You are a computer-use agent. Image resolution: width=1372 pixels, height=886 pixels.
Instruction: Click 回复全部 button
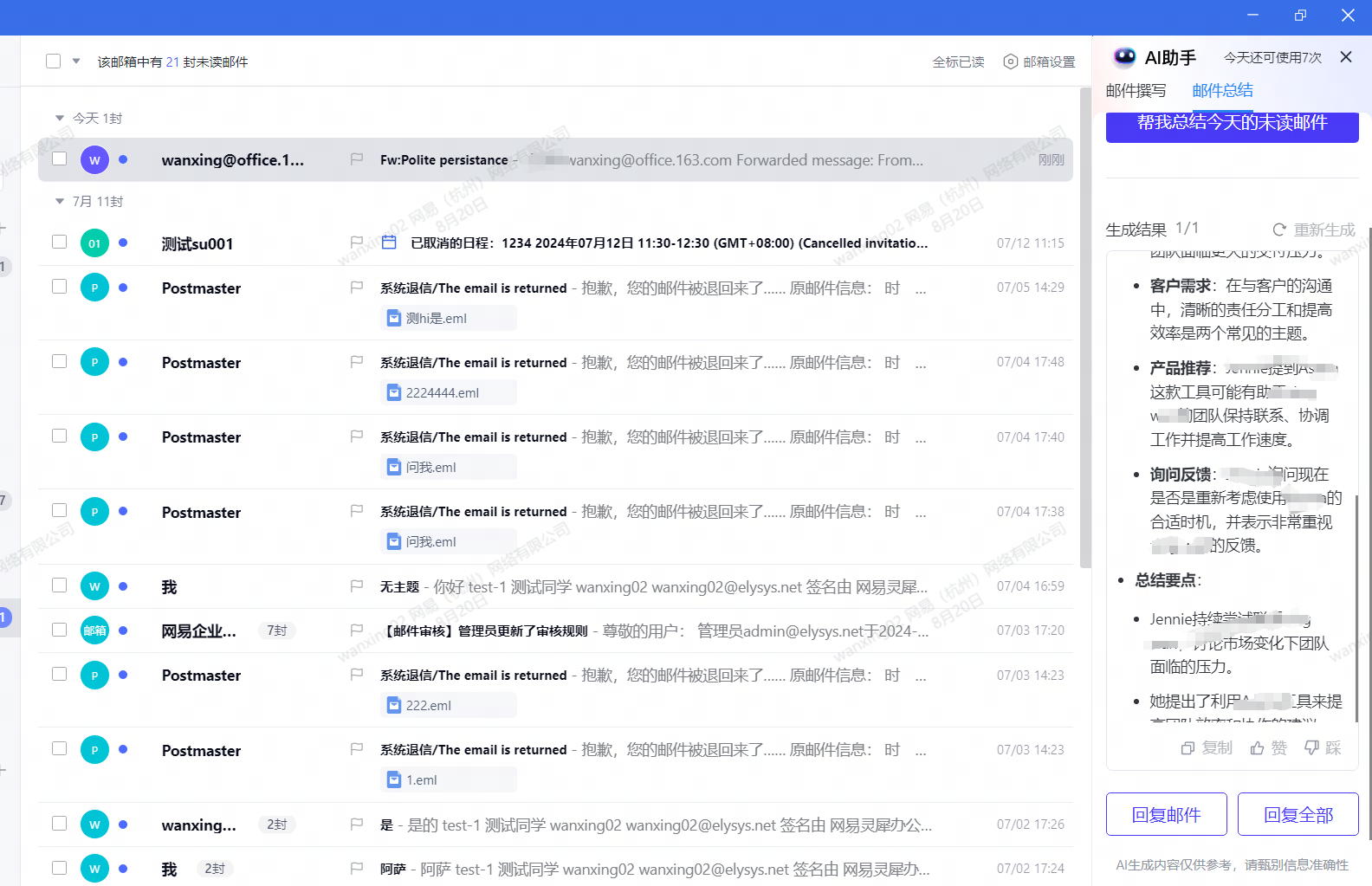click(1298, 814)
